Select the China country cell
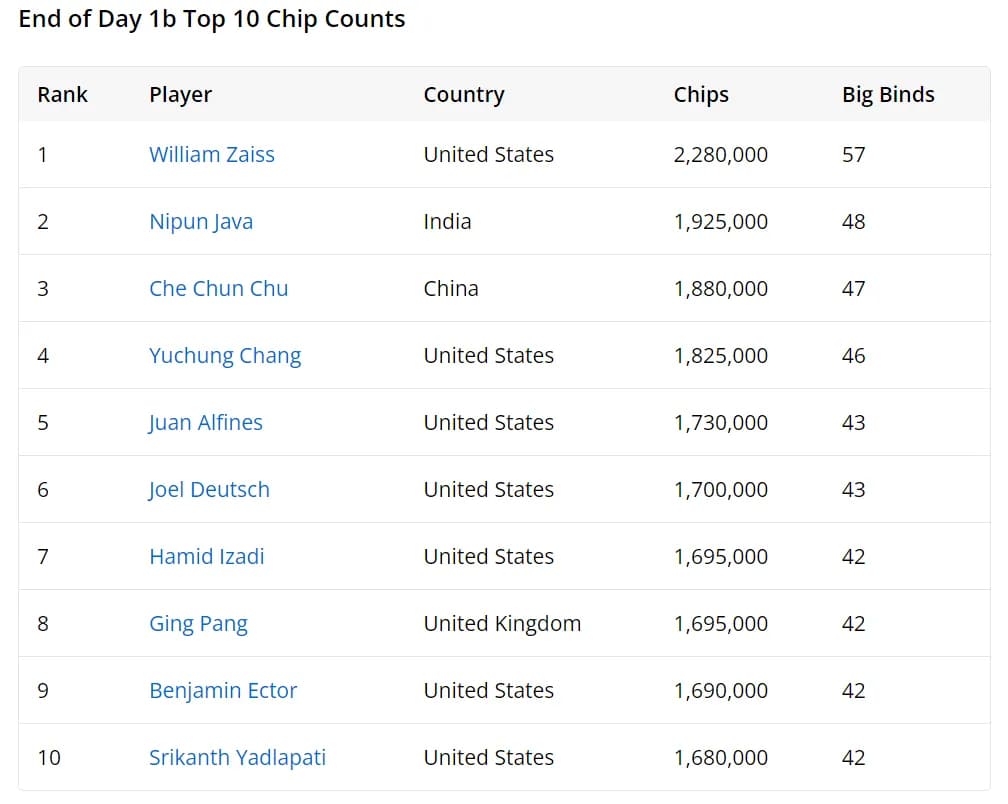Viewport: 1008px width, 804px height. click(451, 289)
